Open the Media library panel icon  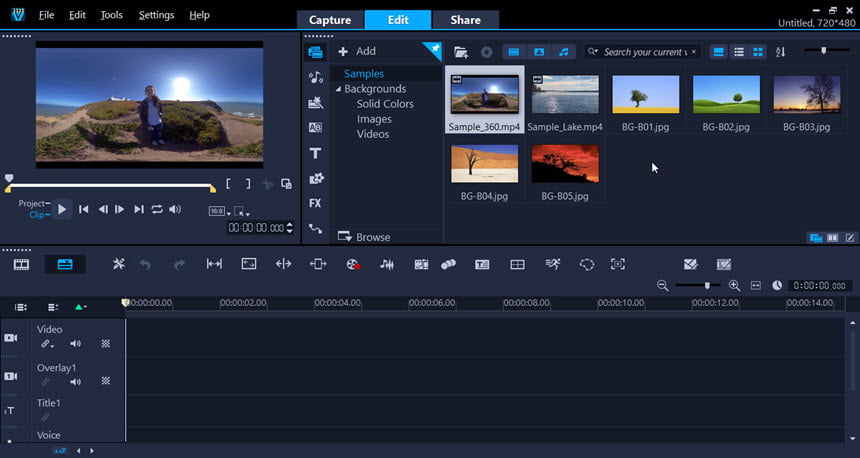pyautogui.click(x=315, y=52)
